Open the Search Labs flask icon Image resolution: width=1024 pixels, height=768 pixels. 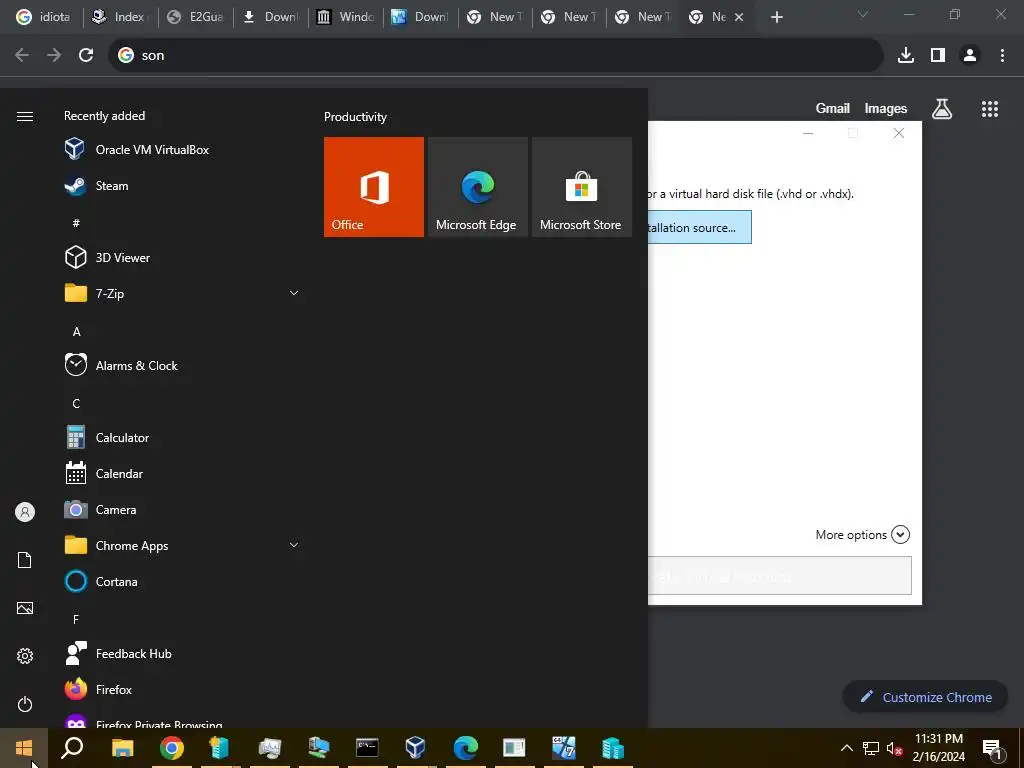(942, 108)
